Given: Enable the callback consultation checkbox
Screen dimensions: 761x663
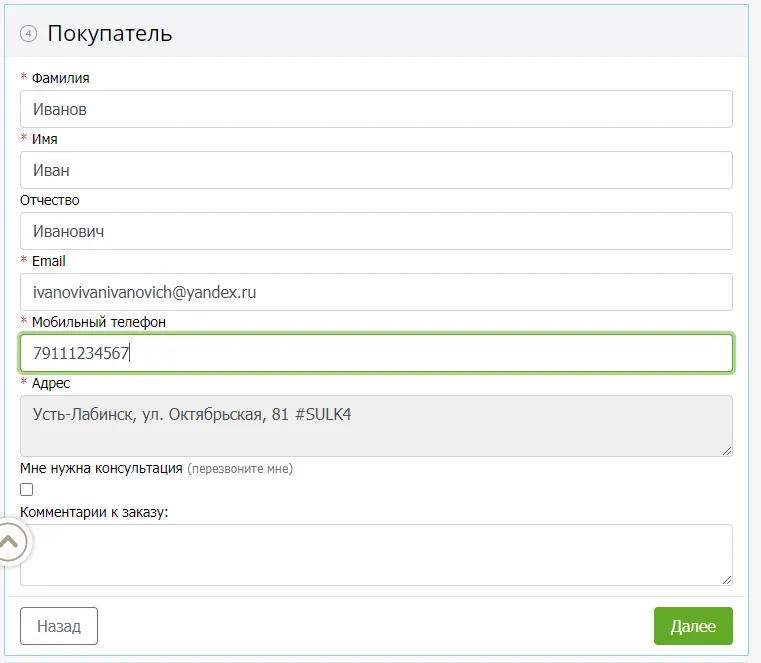Looking at the screenshot, I should [x=27, y=490].
